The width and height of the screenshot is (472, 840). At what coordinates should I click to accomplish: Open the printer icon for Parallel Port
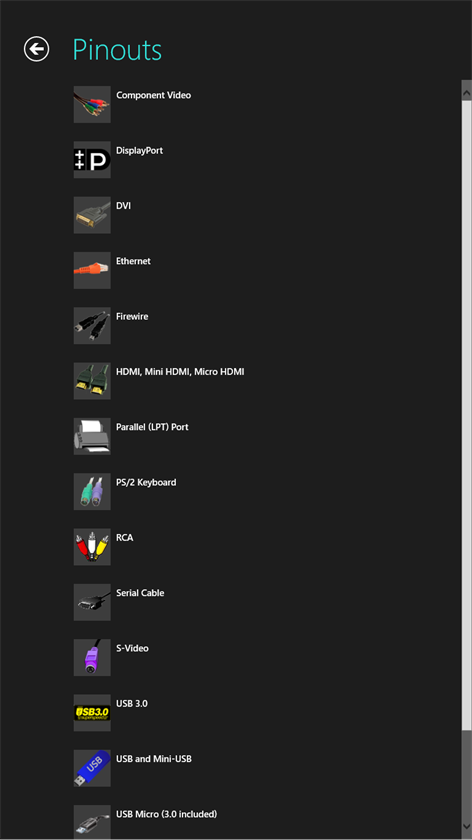point(92,436)
